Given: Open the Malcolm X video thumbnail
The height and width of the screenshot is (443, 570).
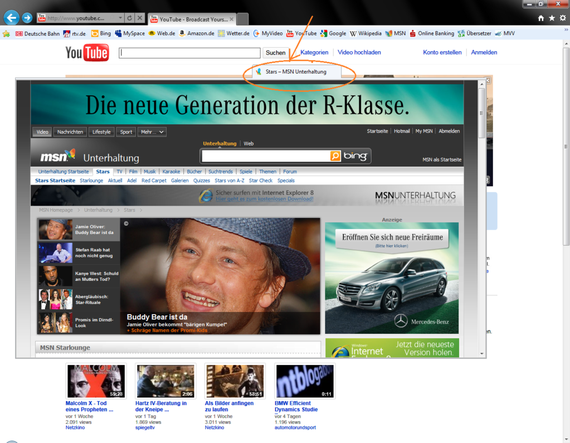Looking at the screenshot, I should point(96,382).
